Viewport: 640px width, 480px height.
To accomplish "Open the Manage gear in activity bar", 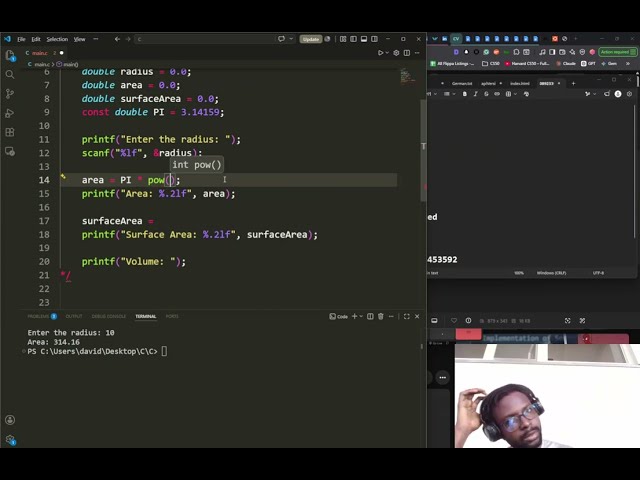I will pos(10,440).
